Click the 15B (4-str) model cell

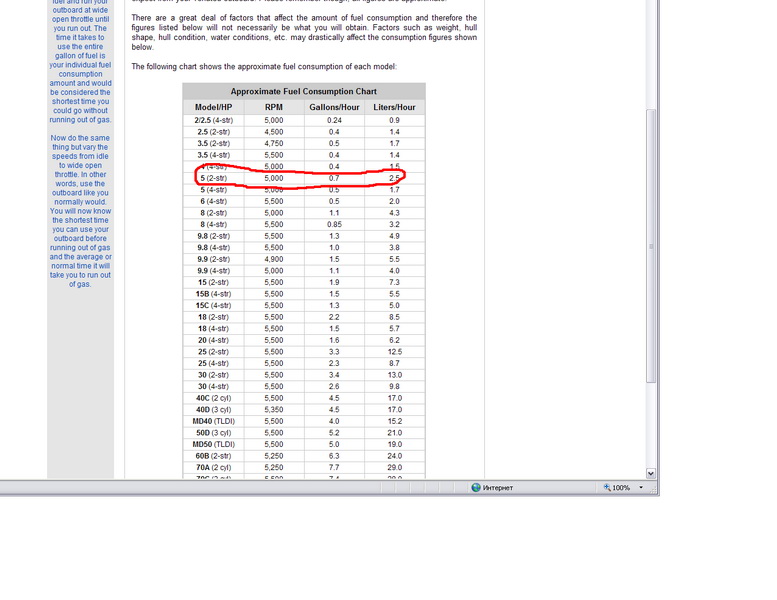213,294
